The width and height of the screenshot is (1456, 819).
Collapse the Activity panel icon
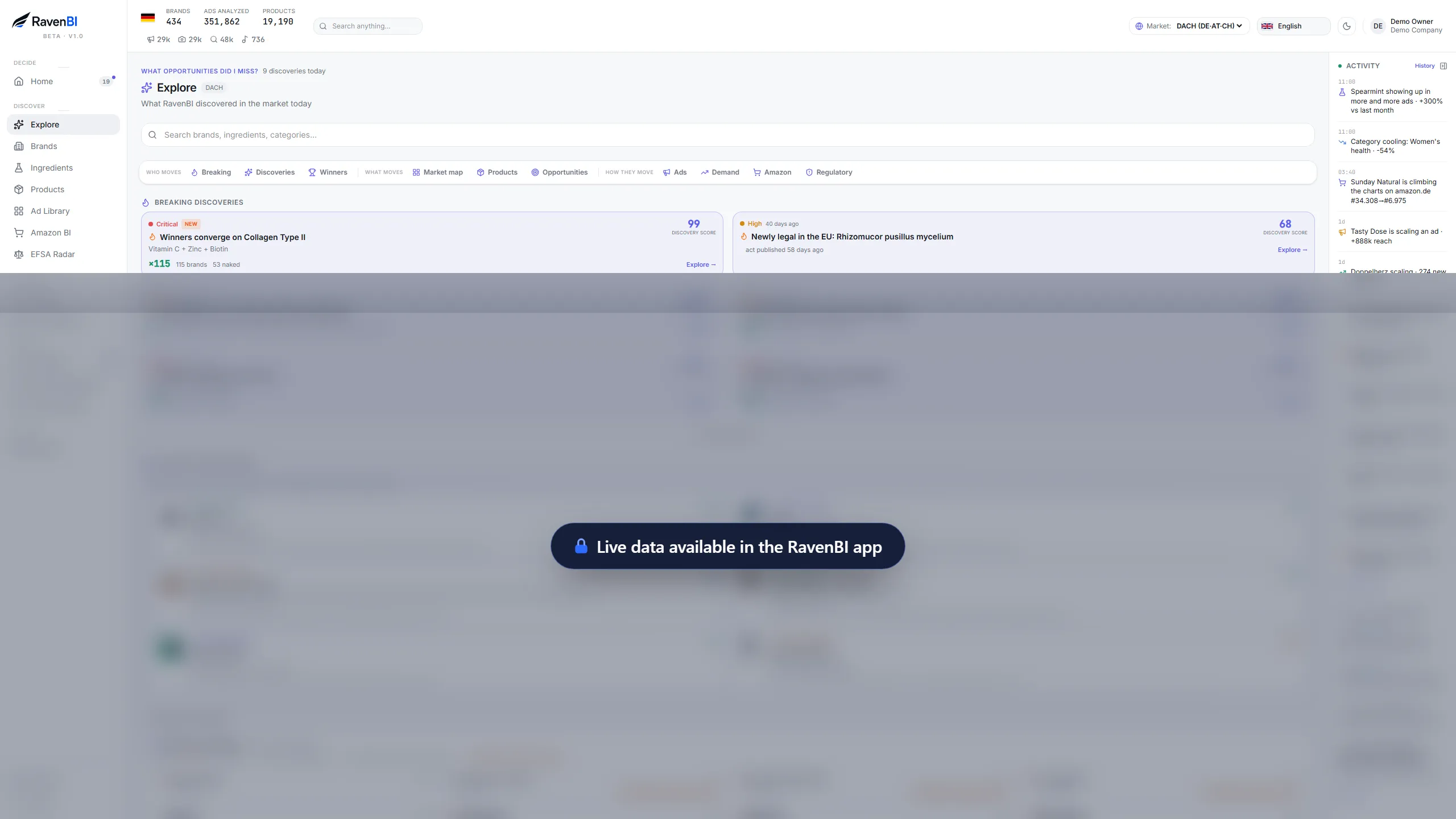pos(1443,66)
